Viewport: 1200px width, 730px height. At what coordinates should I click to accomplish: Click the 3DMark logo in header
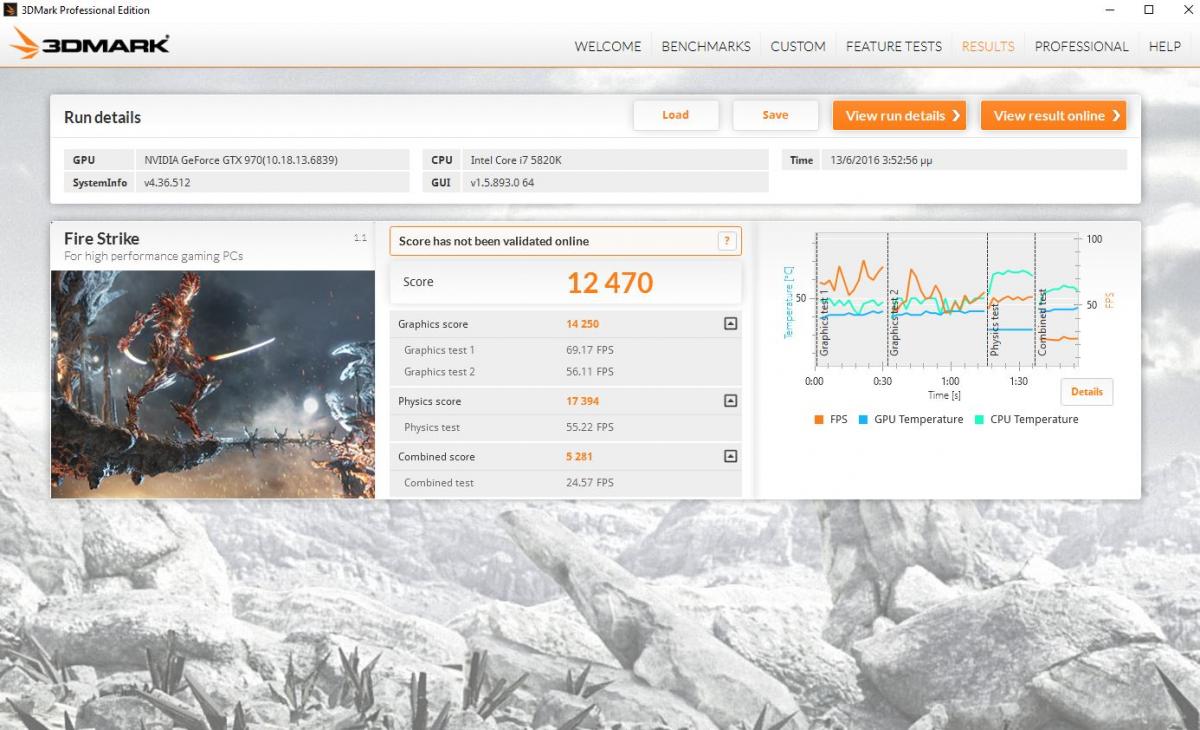tap(90, 44)
